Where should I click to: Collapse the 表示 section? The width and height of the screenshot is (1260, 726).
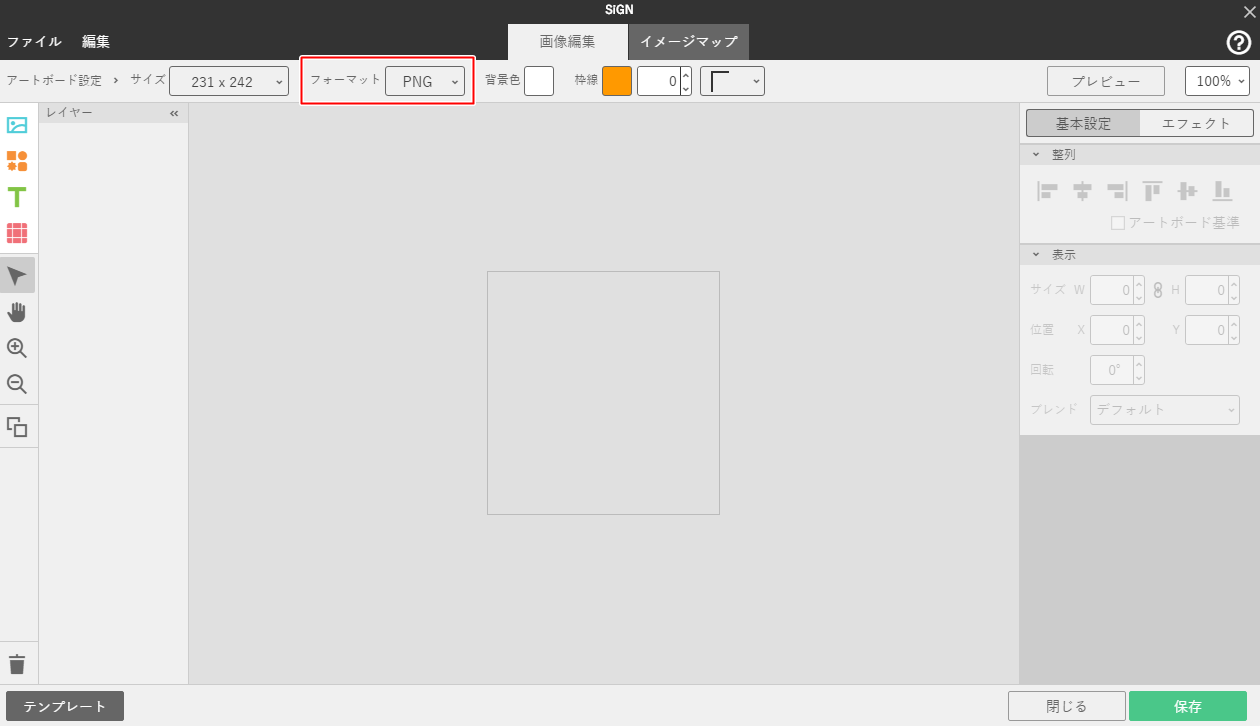tap(1036, 255)
